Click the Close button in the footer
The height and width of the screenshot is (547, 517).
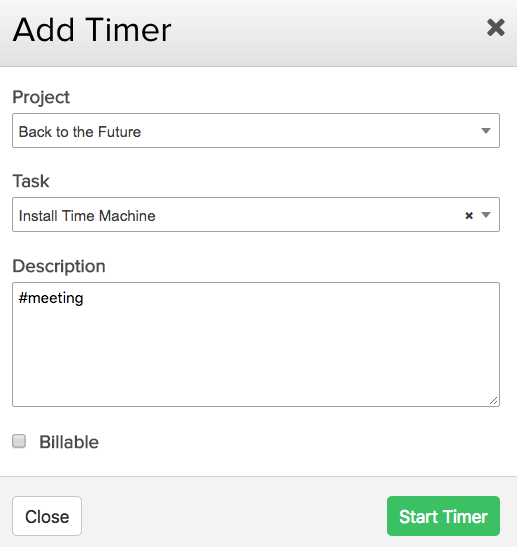point(47,516)
